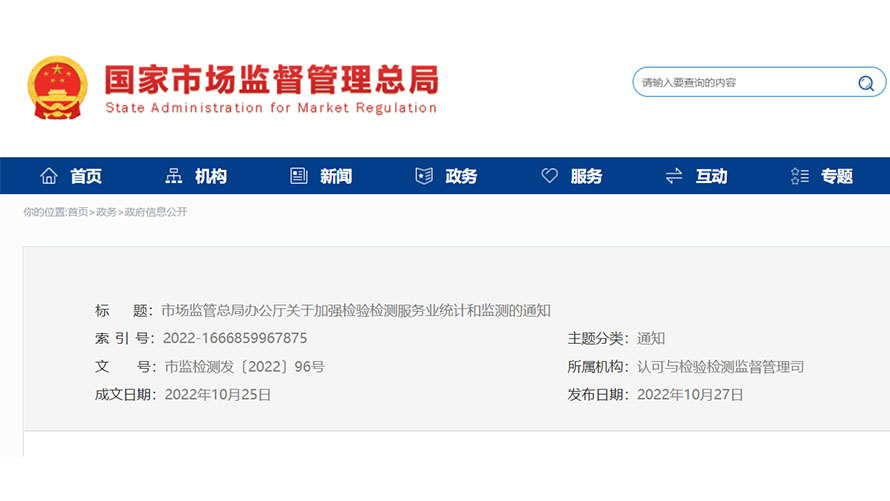Click the home icon beside 首页

coord(49,176)
